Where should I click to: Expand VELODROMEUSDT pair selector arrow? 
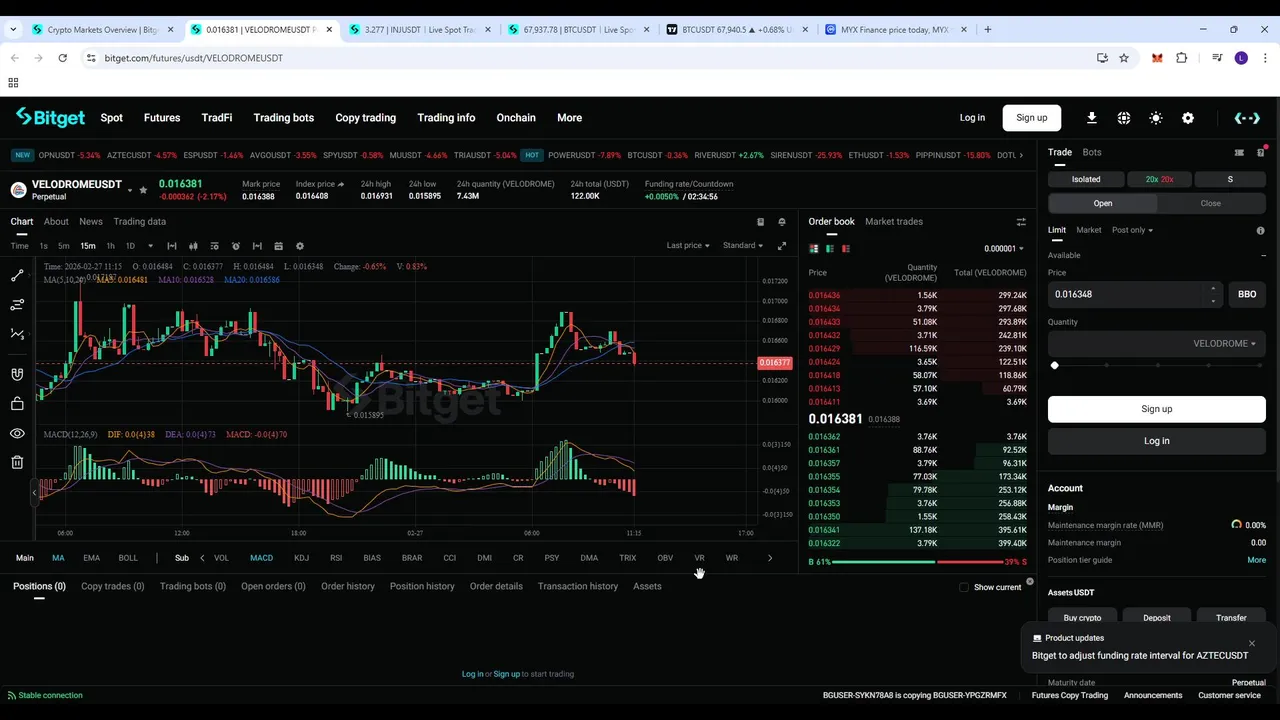[x=129, y=191]
